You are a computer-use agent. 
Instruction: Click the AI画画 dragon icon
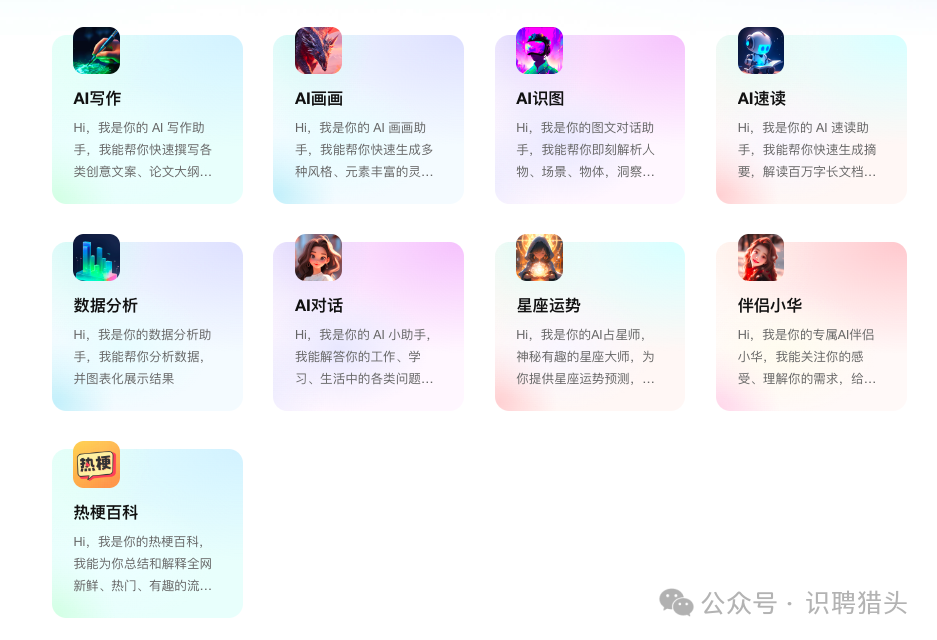[318, 50]
